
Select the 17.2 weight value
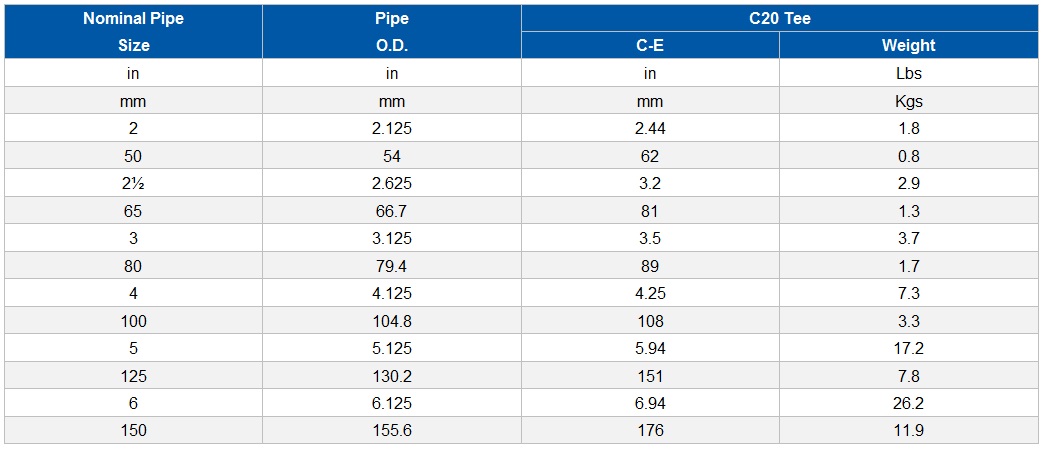(x=909, y=348)
